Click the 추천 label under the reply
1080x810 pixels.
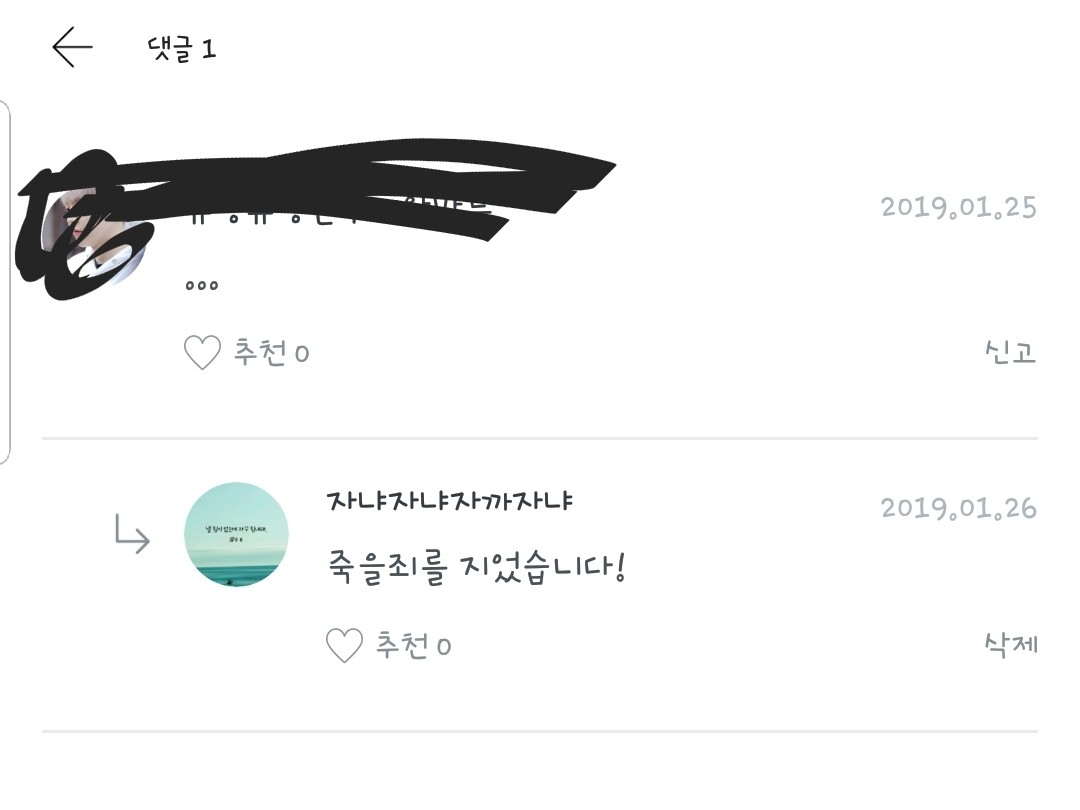tap(402, 645)
